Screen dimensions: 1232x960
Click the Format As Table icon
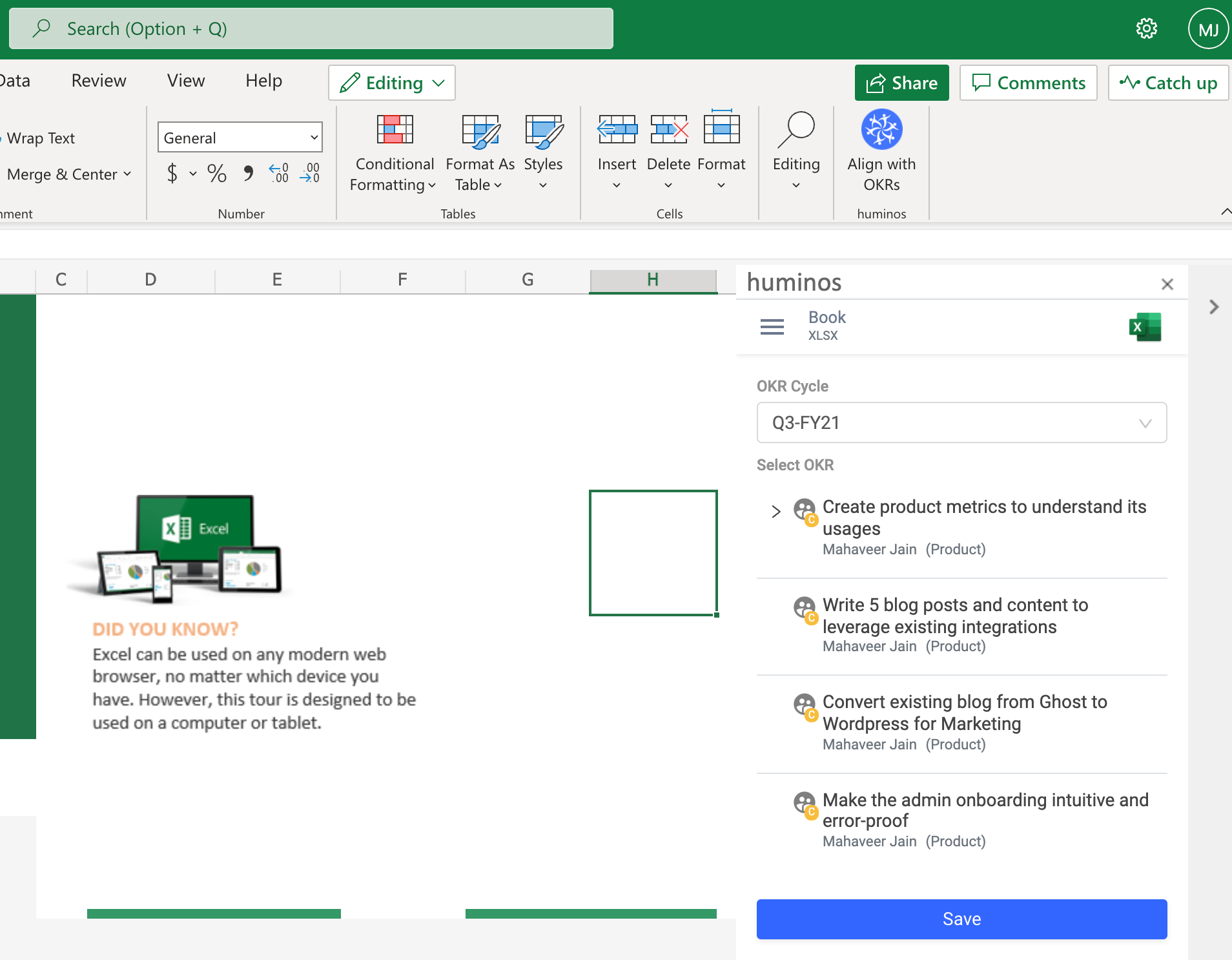(x=480, y=130)
